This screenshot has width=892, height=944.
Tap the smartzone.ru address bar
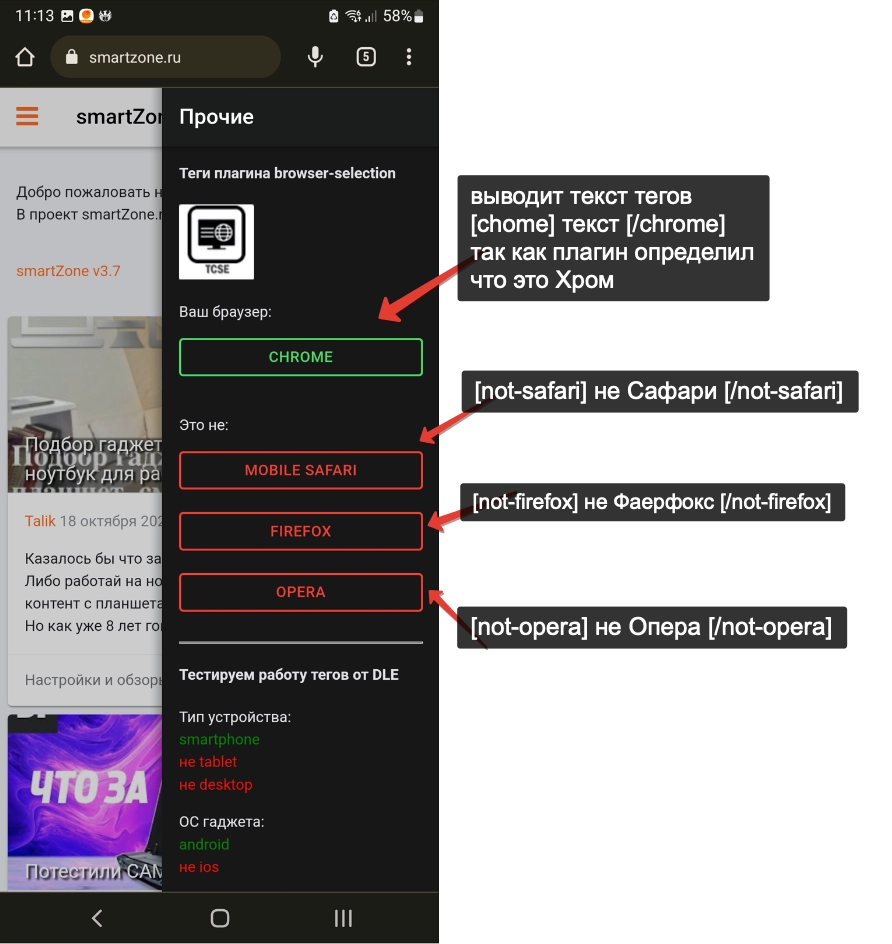click(165, 57)
